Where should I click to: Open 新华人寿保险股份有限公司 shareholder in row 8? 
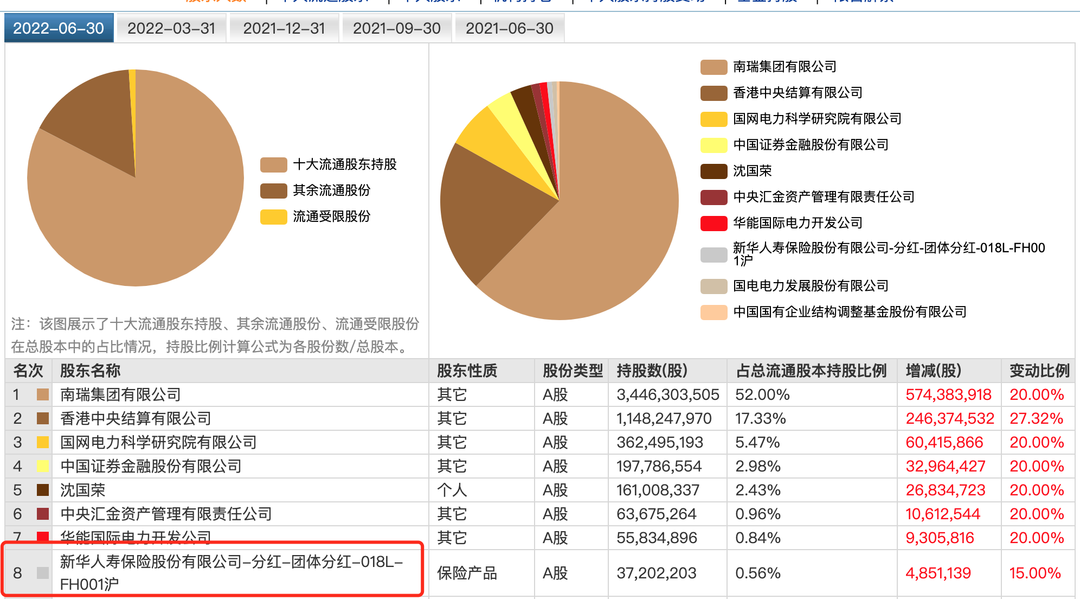tap(231, 573)
